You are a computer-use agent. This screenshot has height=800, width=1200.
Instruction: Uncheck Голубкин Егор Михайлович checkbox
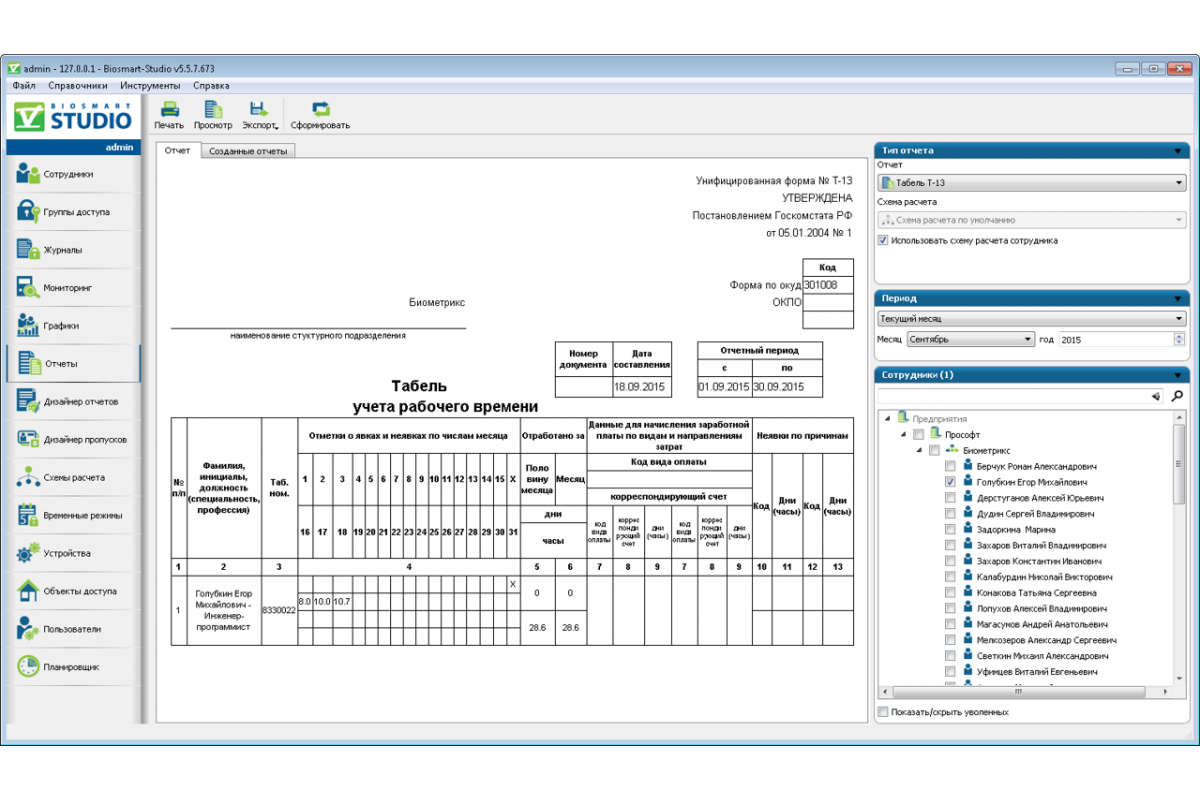point(950,482)
